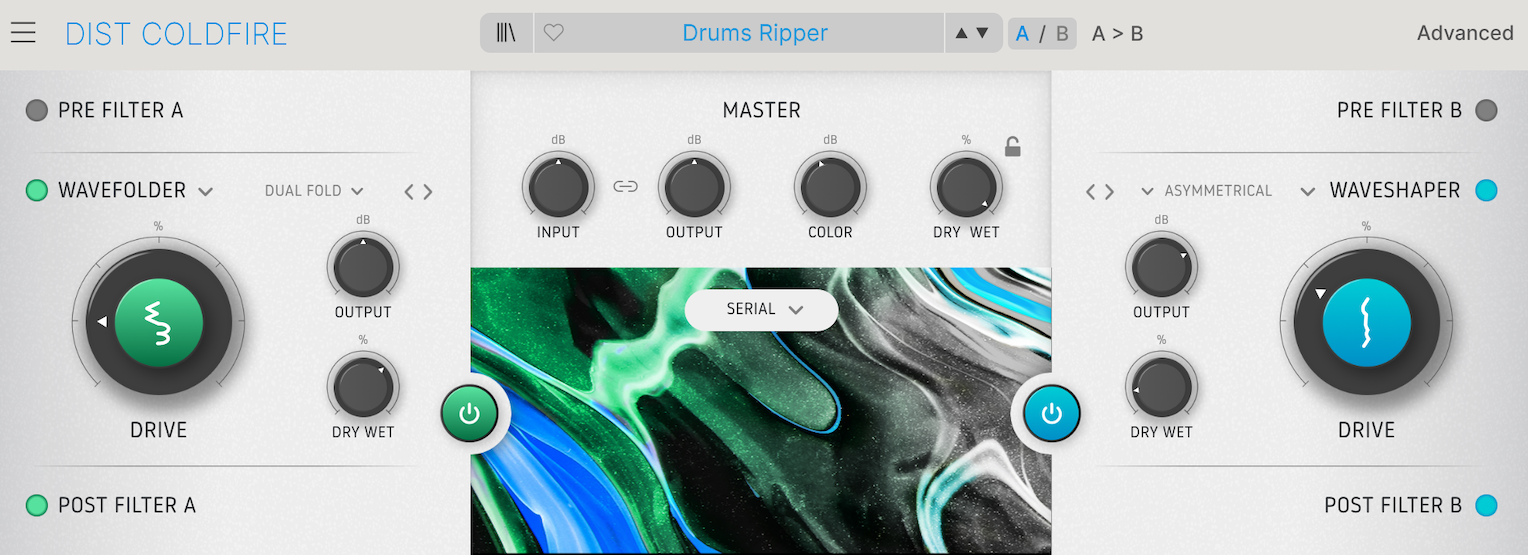Select the previous preset up arrow
The image size is (1528, 555).
[x=962, y=33]
